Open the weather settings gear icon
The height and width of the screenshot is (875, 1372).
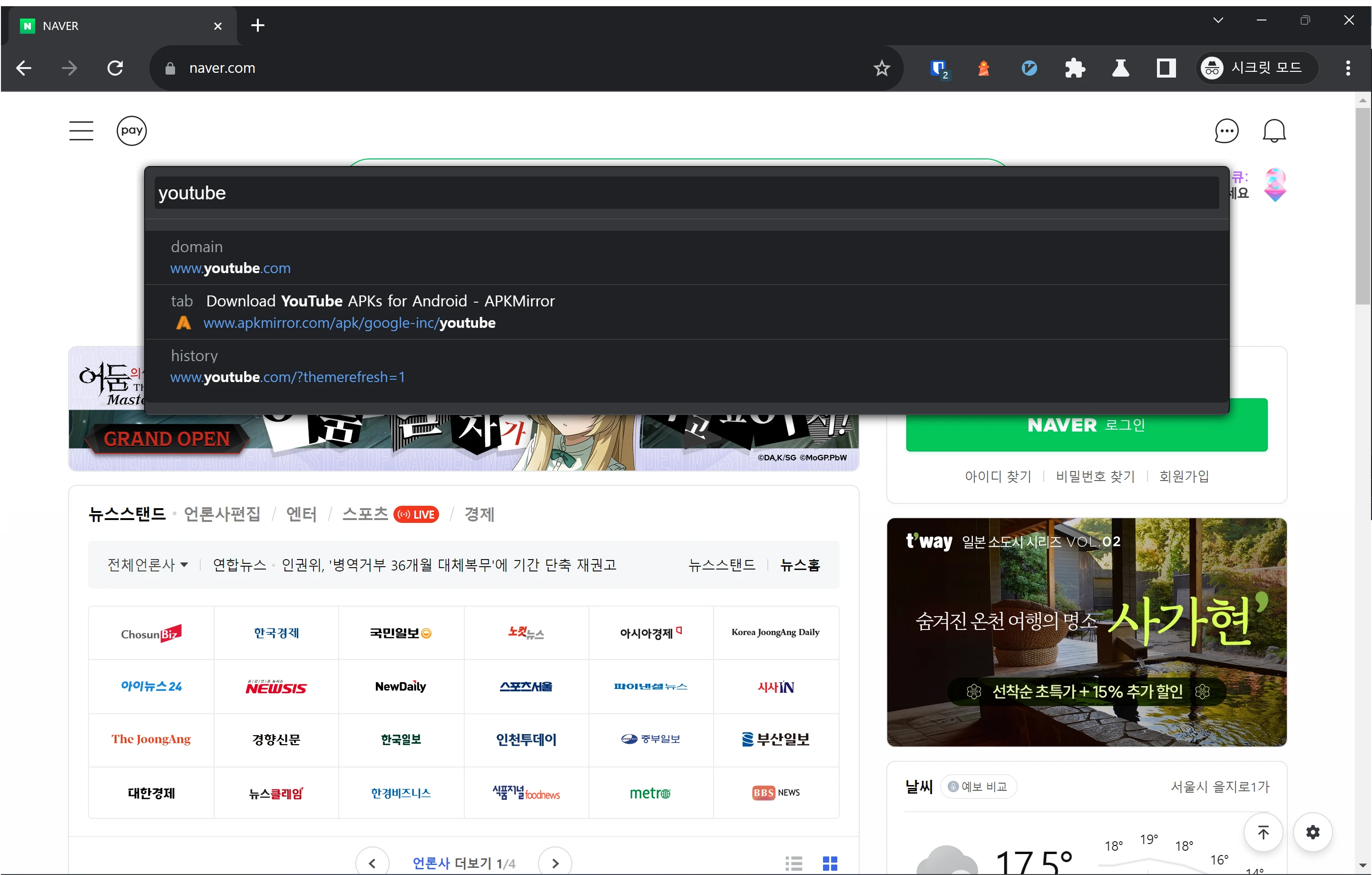(1313, 832)
